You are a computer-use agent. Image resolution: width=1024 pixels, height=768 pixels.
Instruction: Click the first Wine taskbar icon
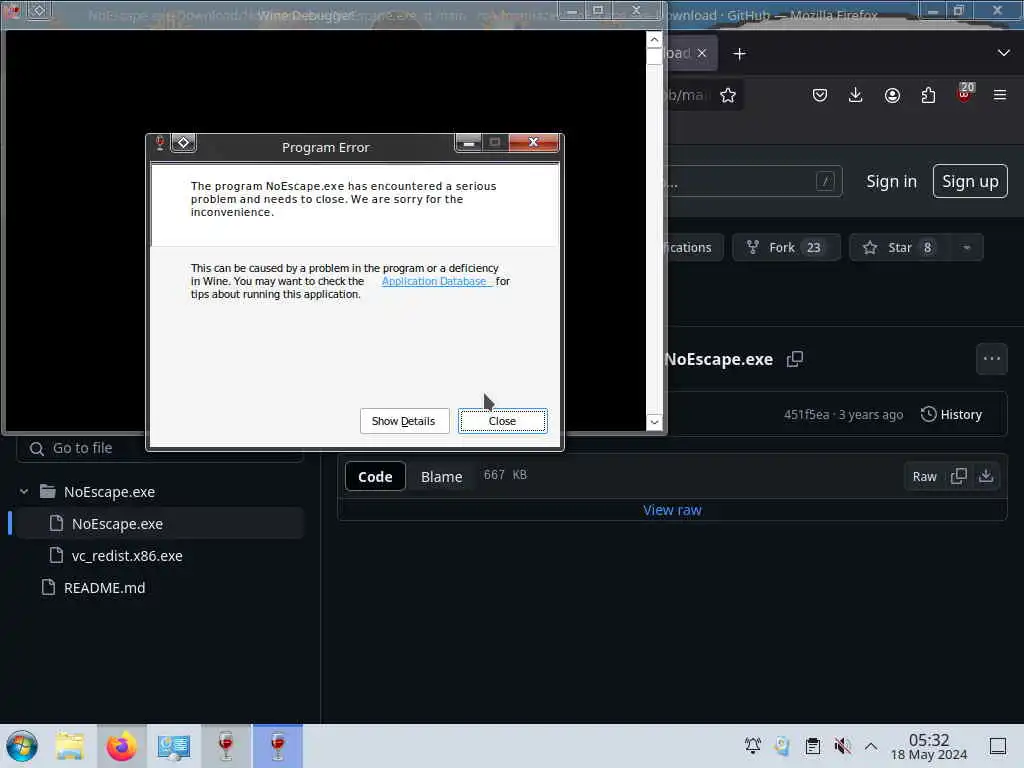[x=226, y=746]
